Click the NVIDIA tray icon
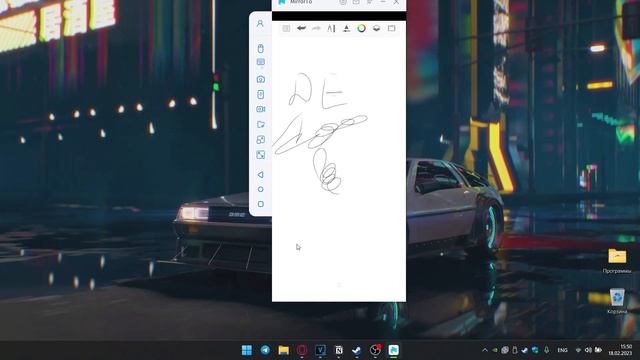 point(495,350)
